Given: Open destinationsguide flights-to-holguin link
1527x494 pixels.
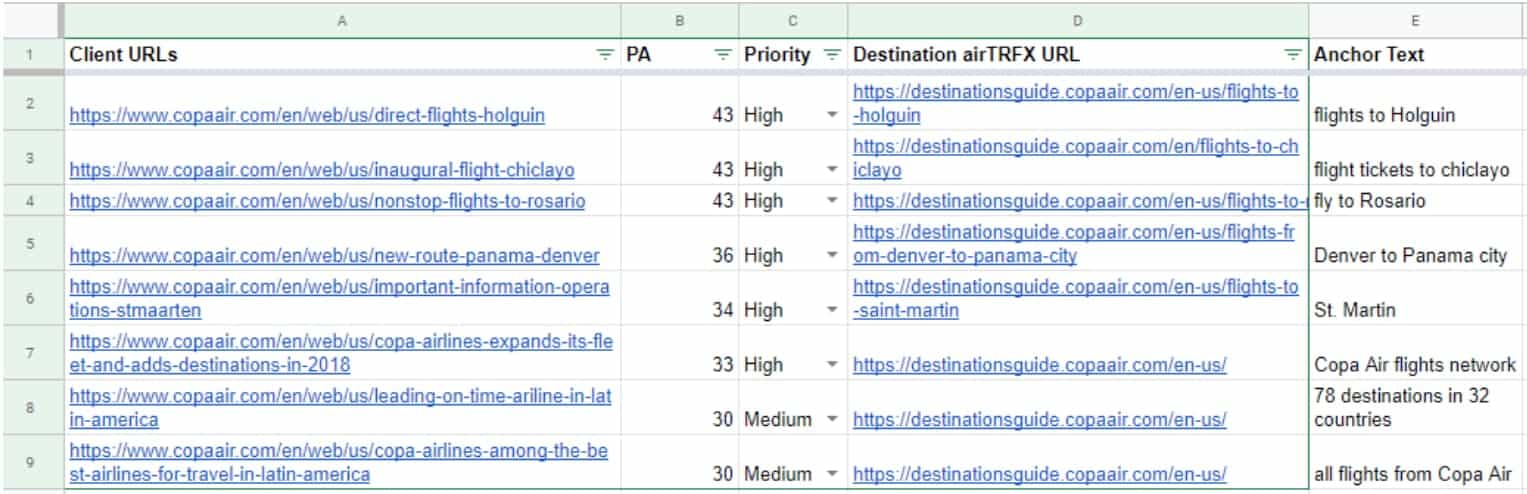Looking at the screenshot, I should (1076, 103).
